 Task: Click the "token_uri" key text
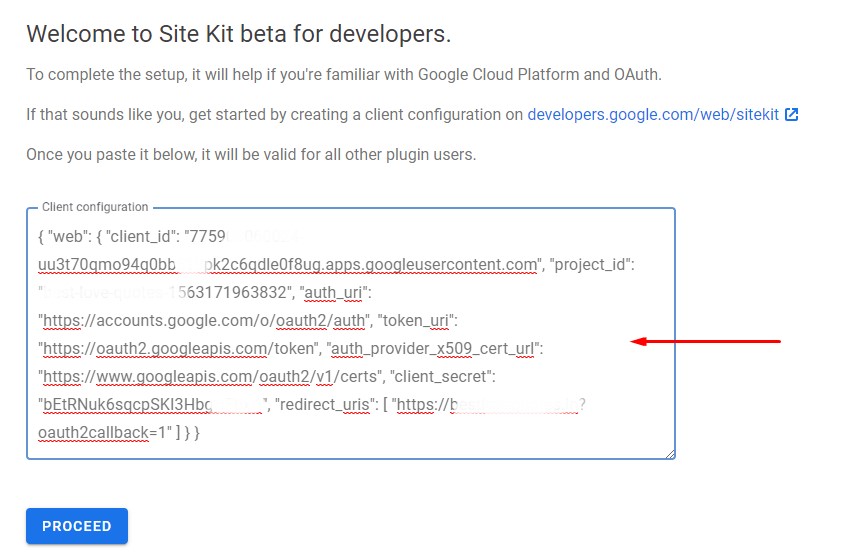[416, 321]
